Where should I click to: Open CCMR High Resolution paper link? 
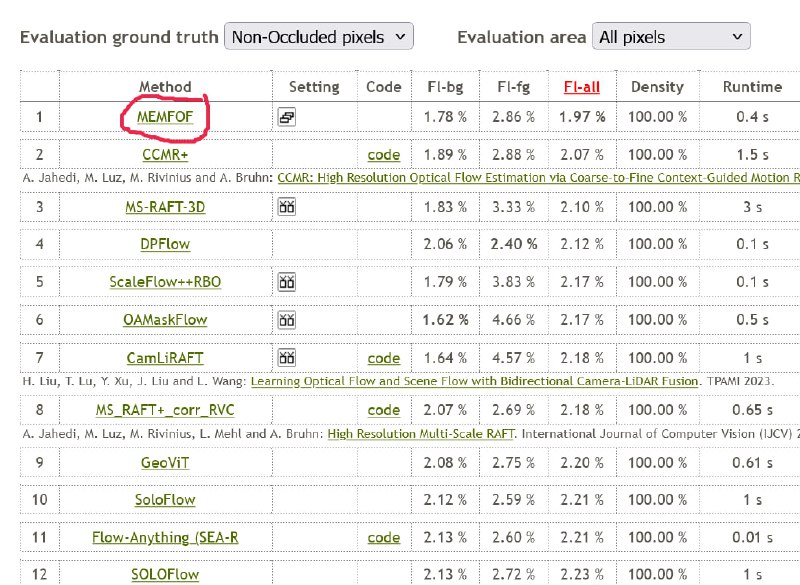coord(538,177)
